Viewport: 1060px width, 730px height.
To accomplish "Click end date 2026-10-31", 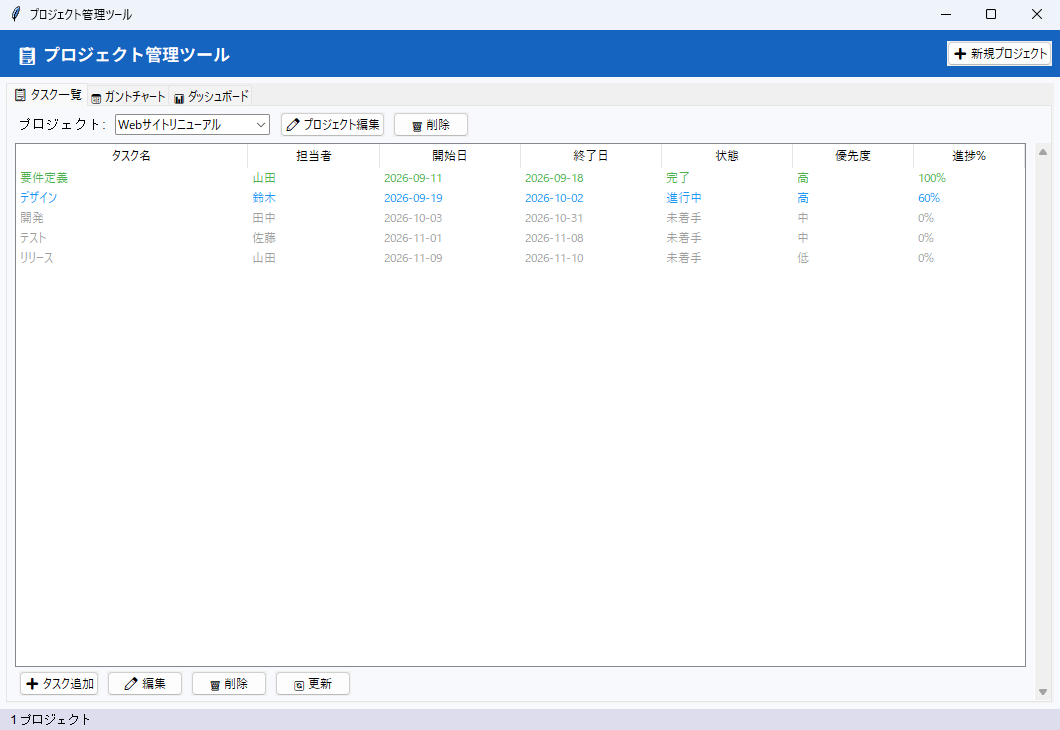I will coord(554,218).
